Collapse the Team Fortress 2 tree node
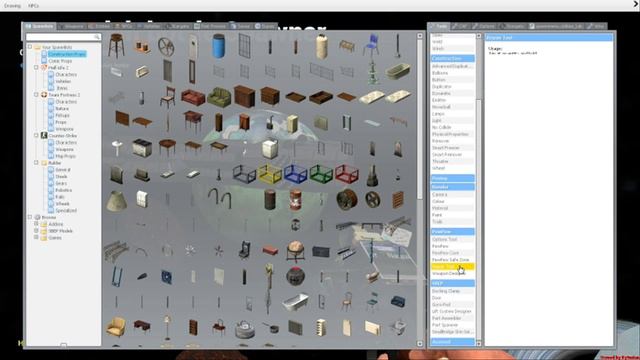 pyautogui.click(x=36, y=95)
